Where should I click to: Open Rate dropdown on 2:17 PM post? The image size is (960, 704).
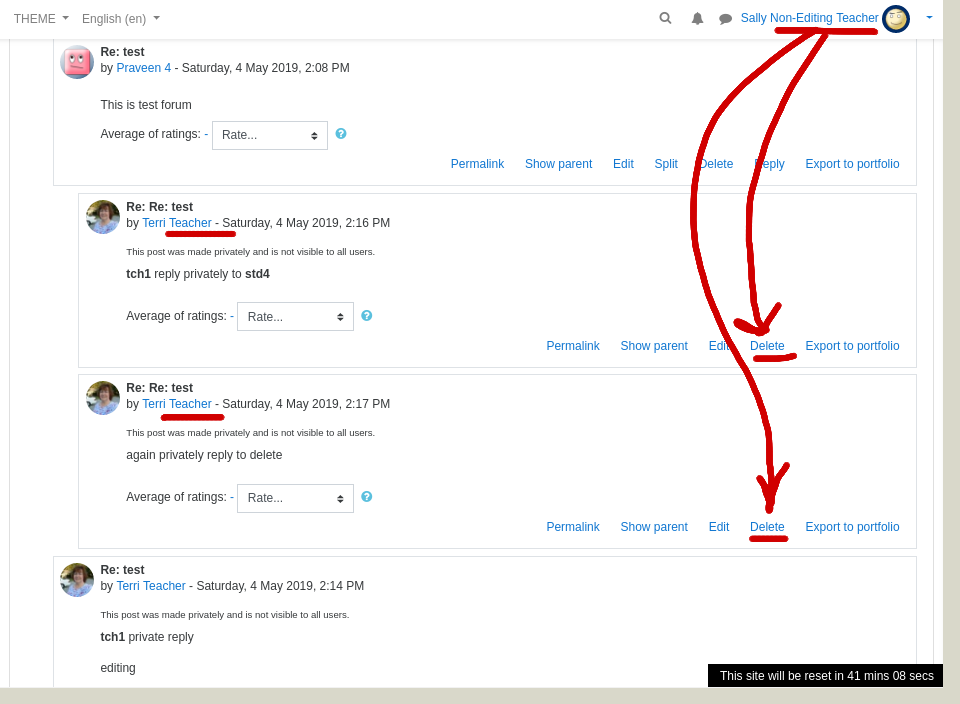tap(295, 498)
